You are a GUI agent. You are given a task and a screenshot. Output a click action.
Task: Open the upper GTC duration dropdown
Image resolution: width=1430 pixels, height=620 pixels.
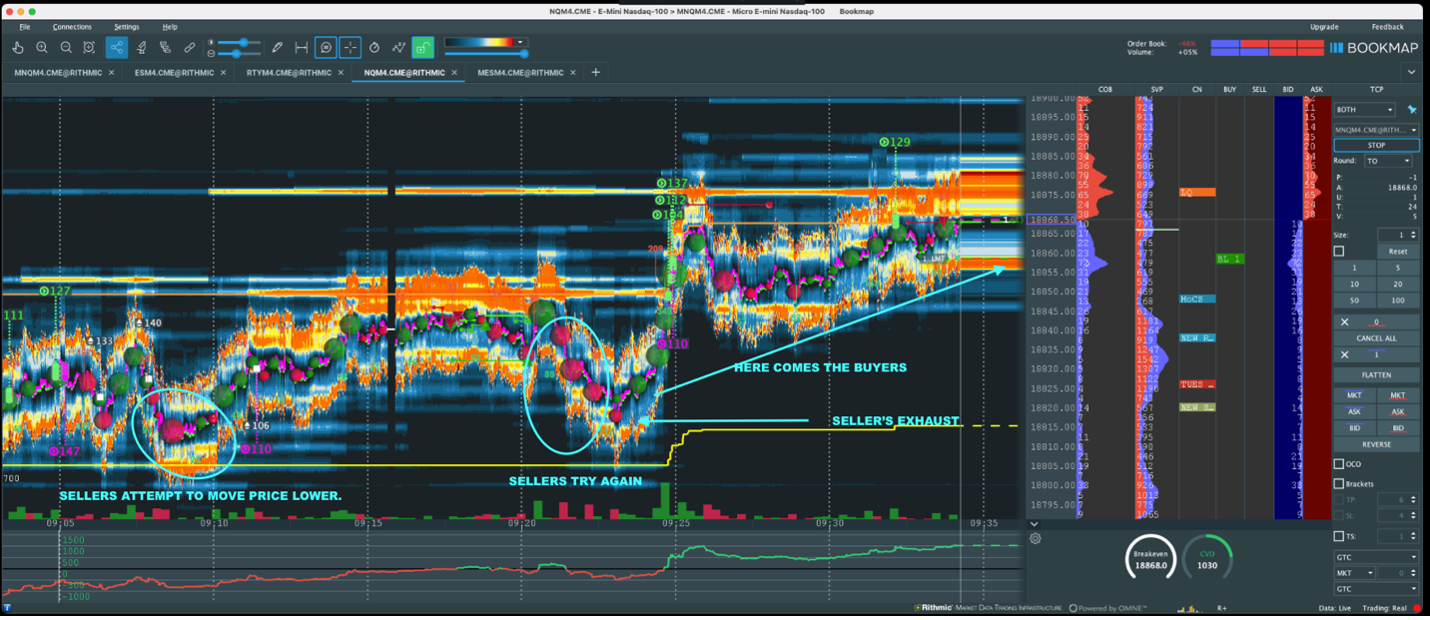(x=1376, y=557)
